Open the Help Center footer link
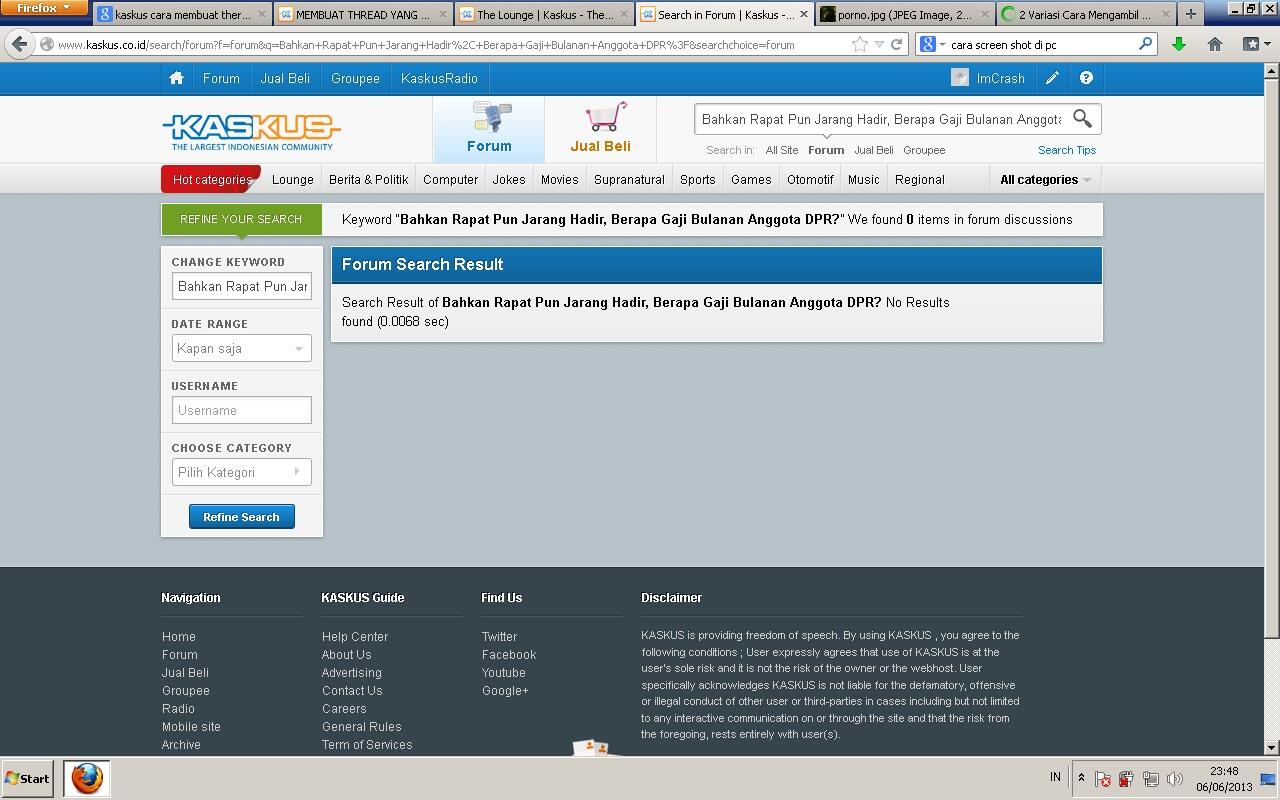 click(355, 637)
